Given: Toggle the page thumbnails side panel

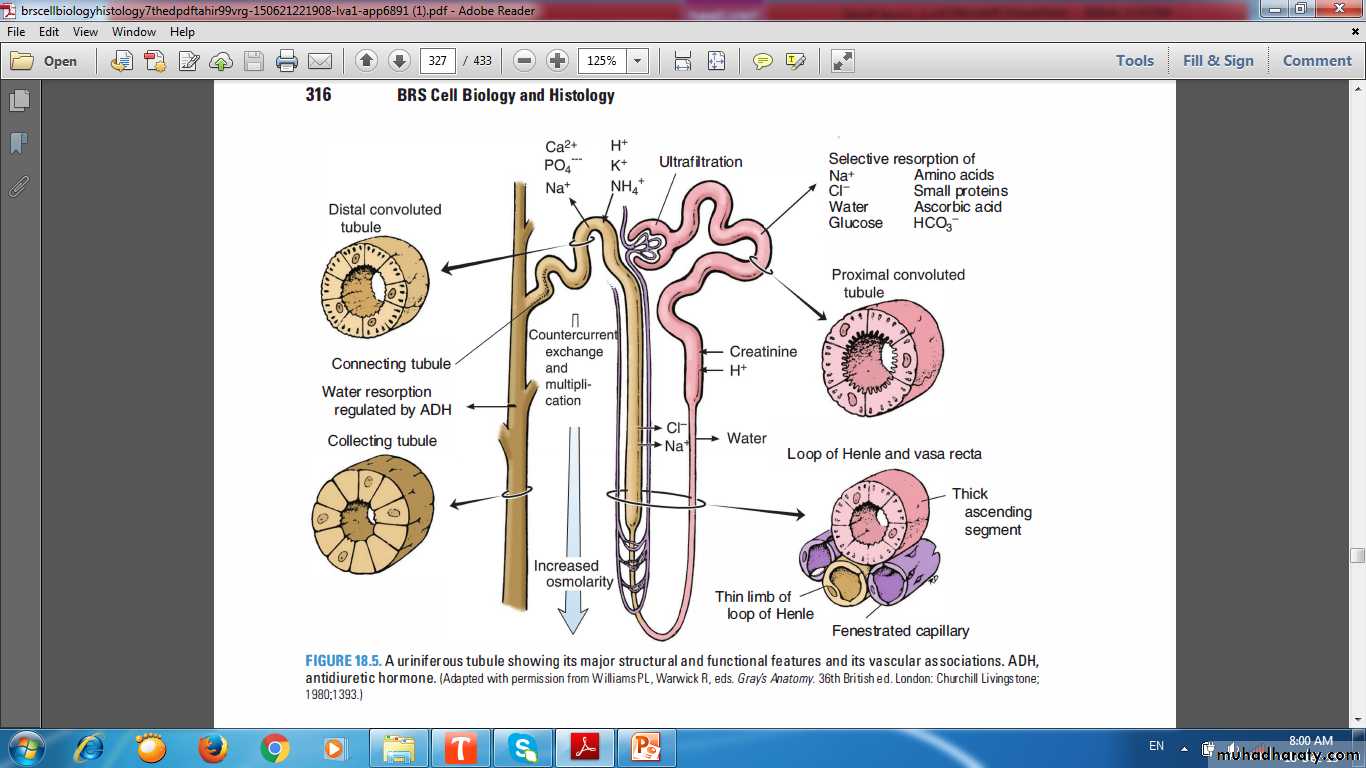Looking at the screenshot, I should [19, 101].
